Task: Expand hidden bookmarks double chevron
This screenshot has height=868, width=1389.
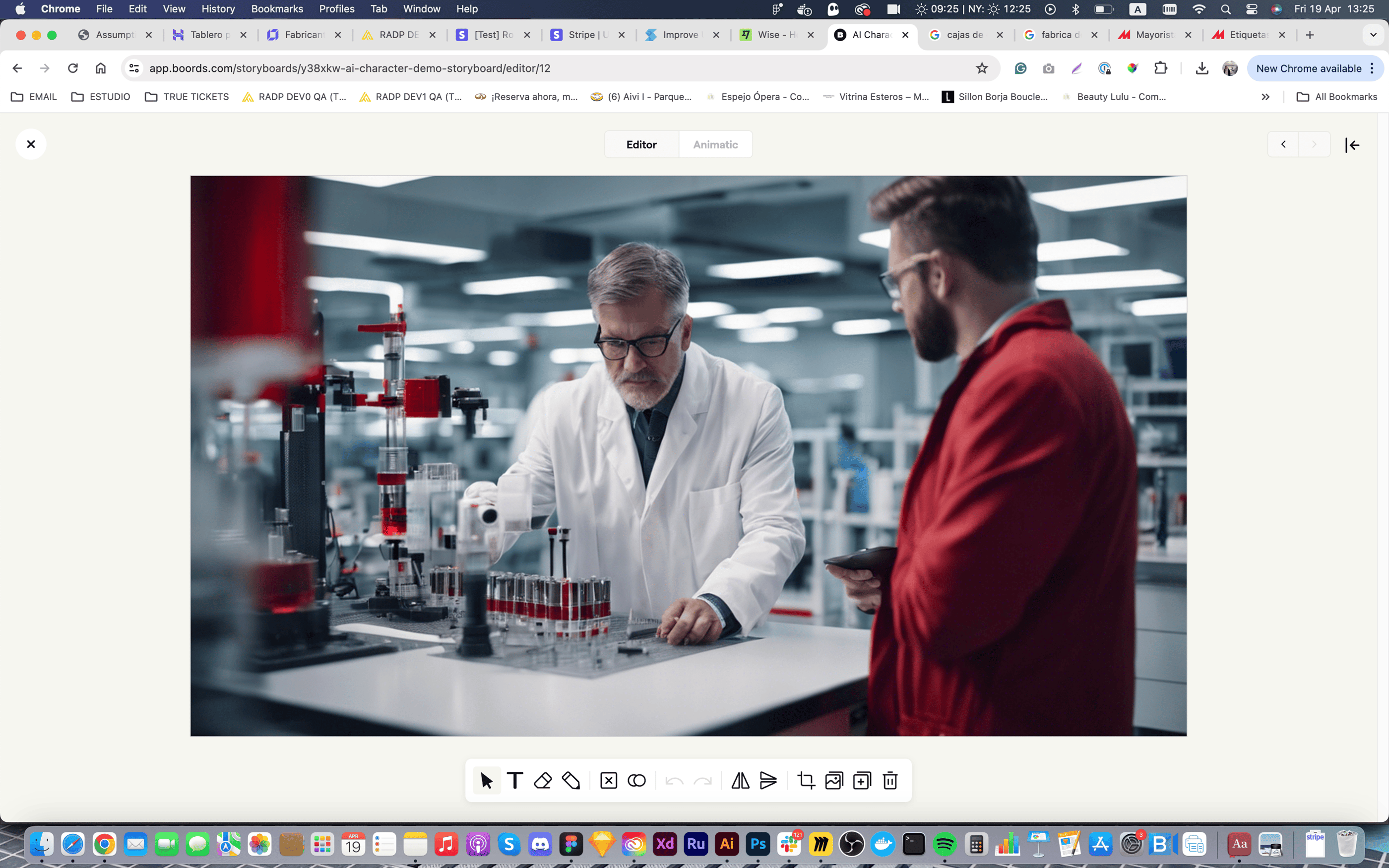Action: (x=1265, y=97)
